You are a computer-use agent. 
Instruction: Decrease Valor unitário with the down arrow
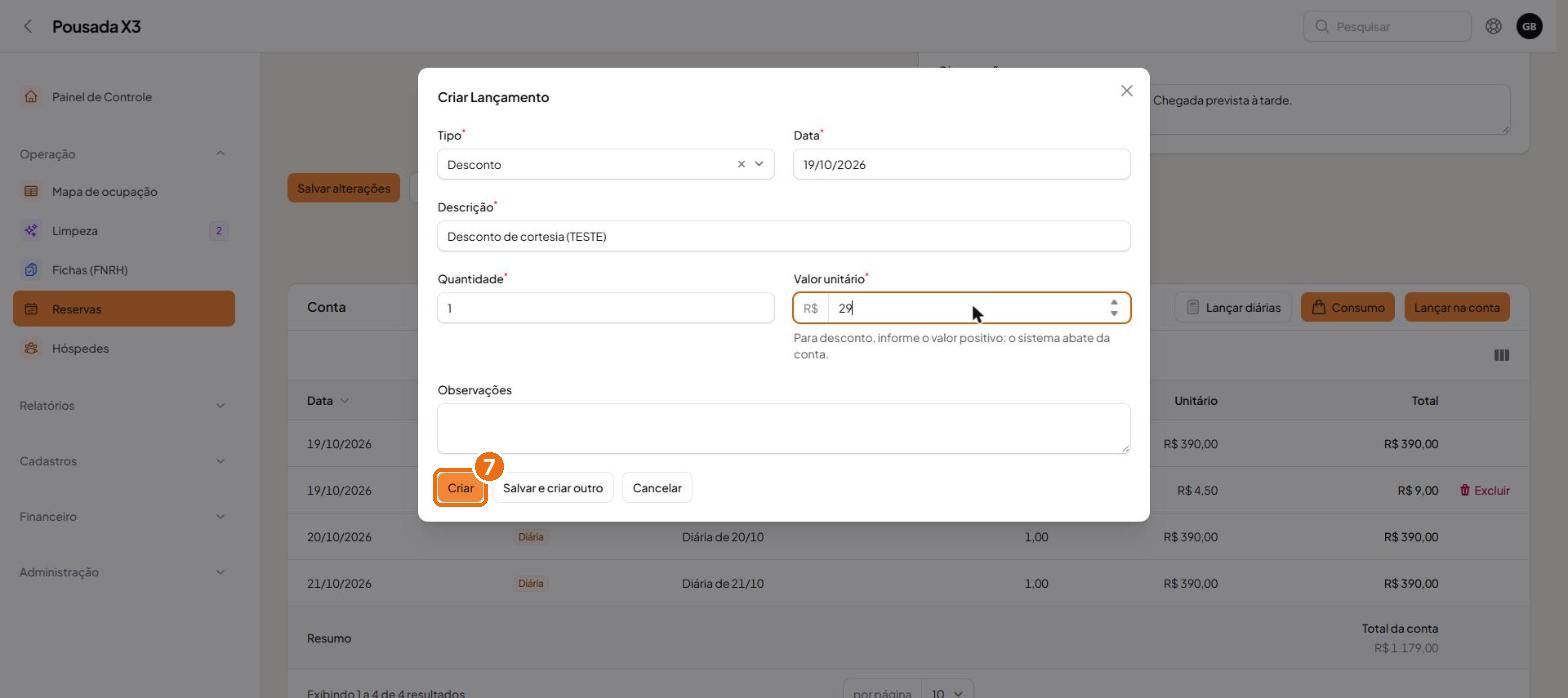(x=1114, y=314)
